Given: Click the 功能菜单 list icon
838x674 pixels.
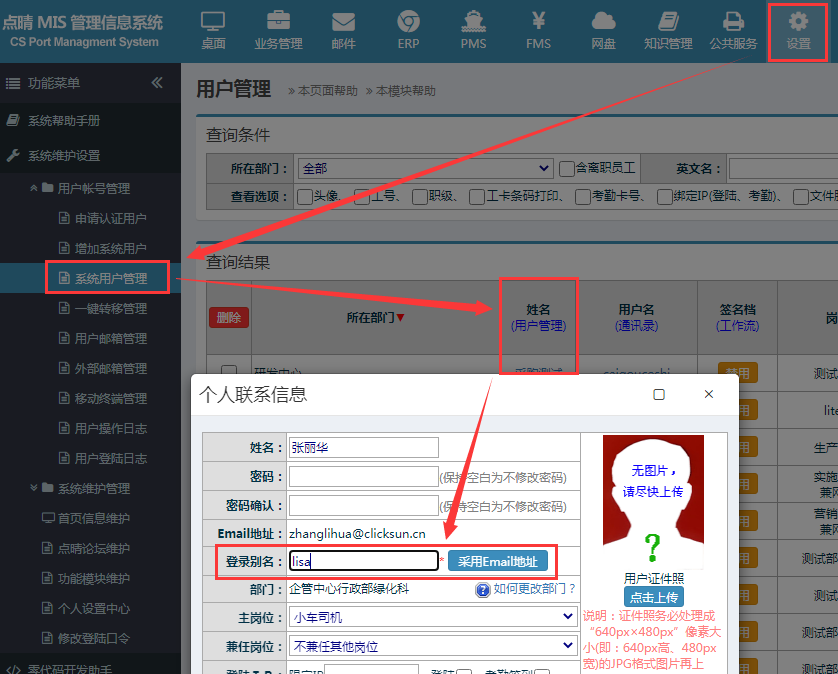Looking at the screenshot, I should [13, 83].
